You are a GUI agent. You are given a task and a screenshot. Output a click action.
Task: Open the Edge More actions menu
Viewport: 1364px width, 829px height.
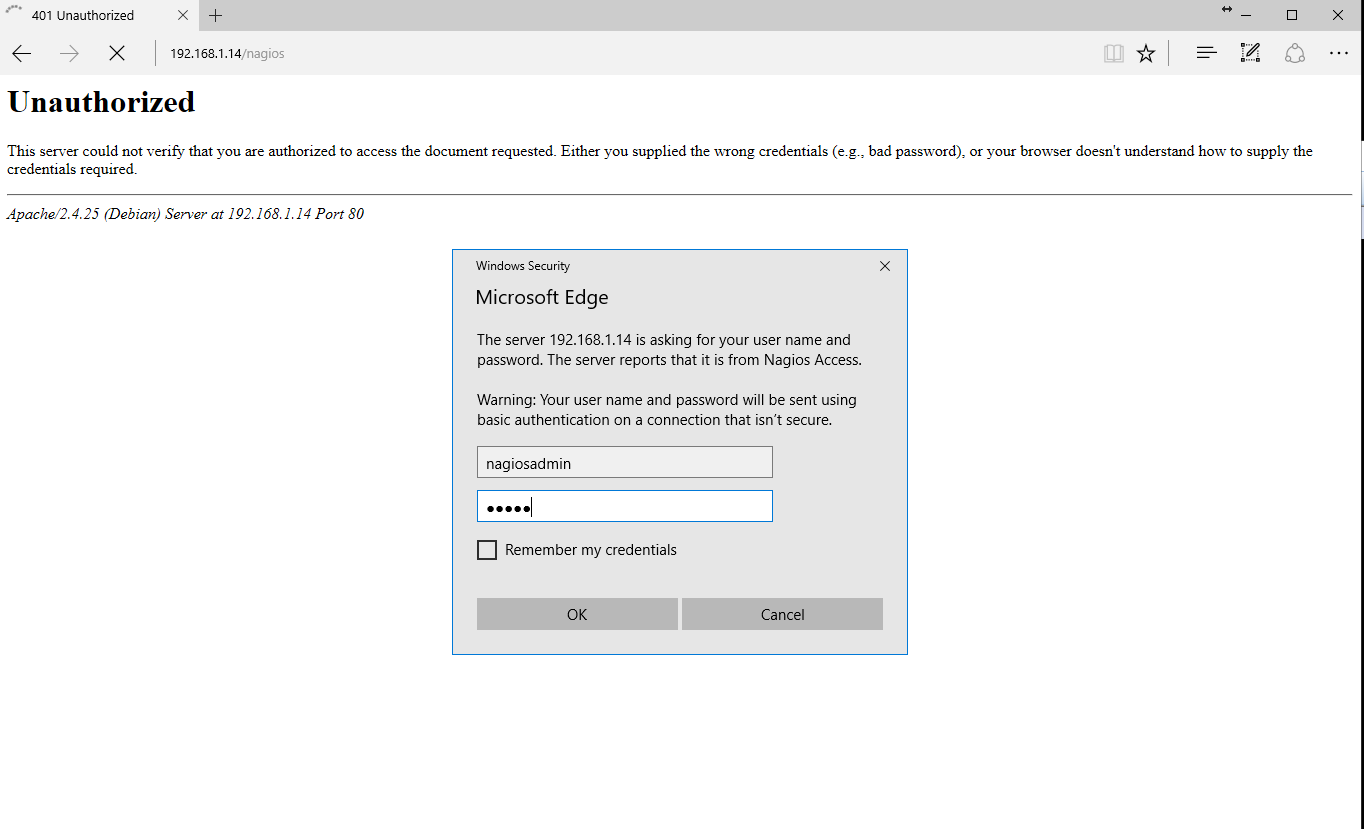click(x=1339, y=54)
